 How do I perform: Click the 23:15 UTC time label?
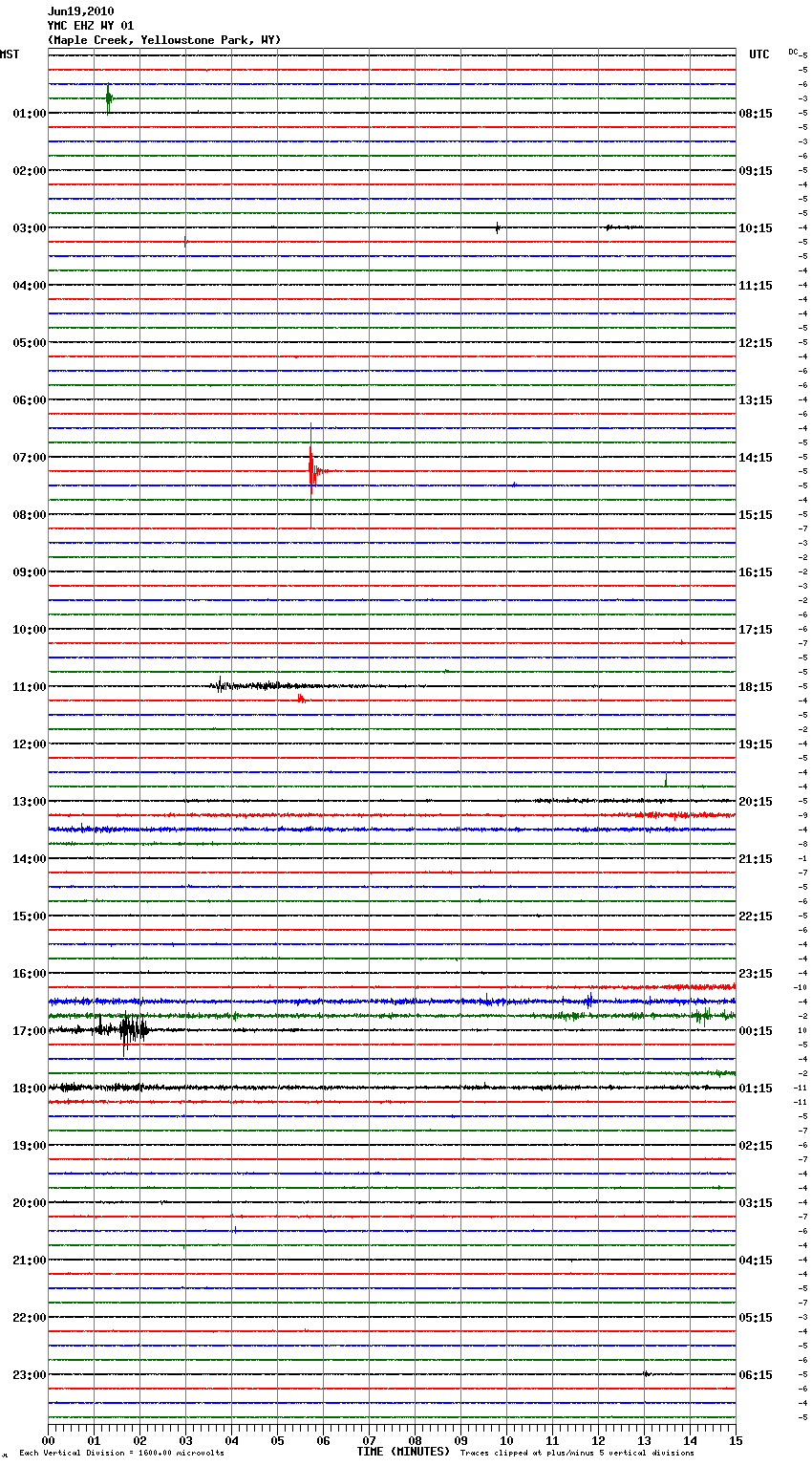click(756, 974)
